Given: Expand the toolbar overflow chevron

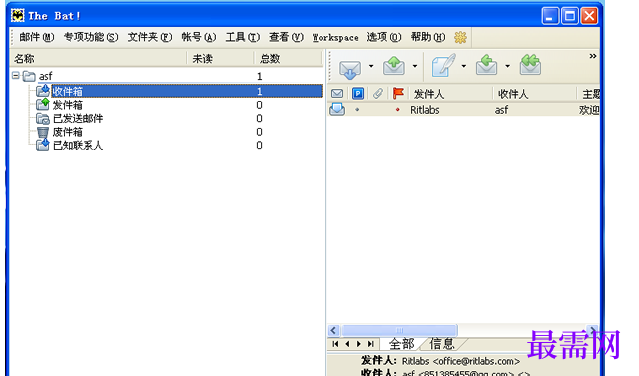Looking at the screenshot, I should click(593, 56).
